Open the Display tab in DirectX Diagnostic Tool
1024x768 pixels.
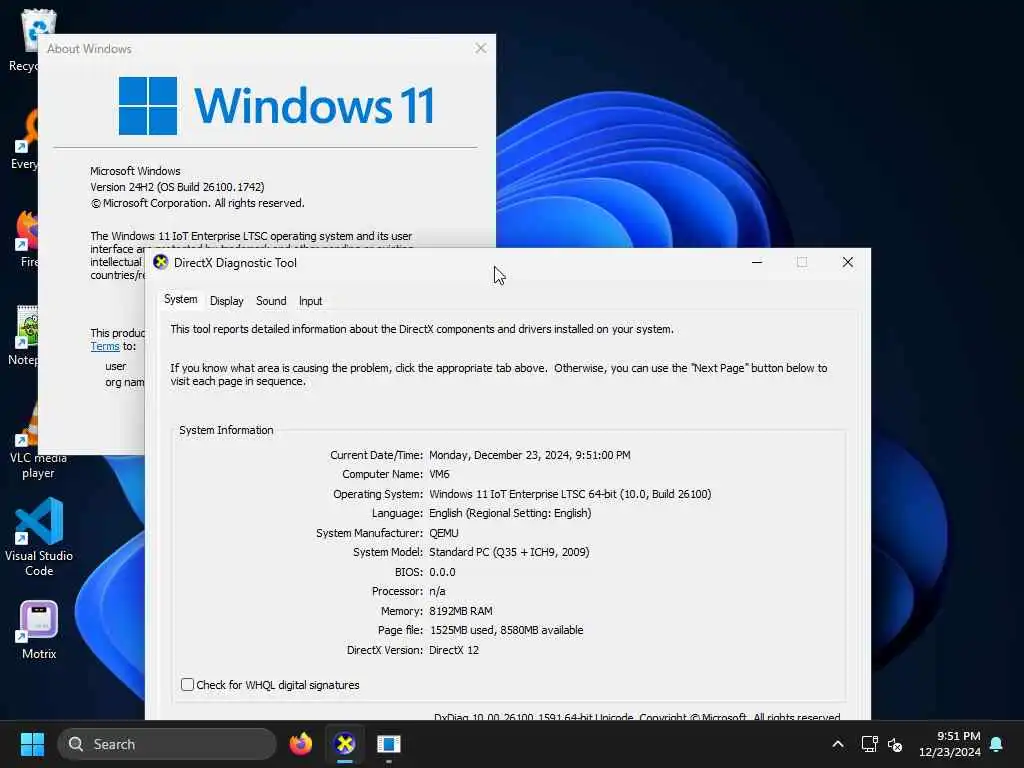(x=227, y=301)
